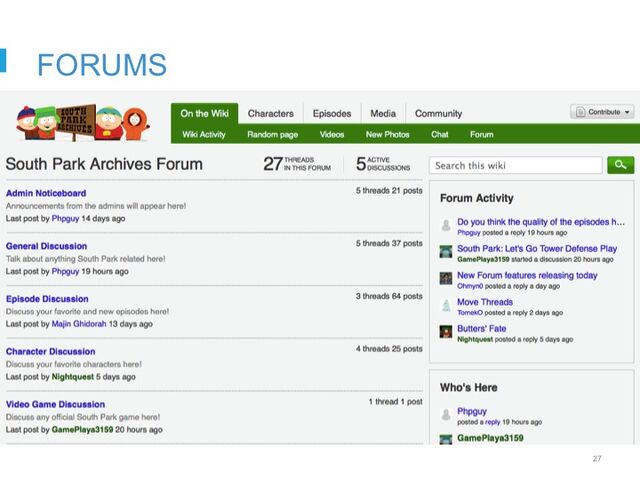Click '3 threads 64 posts' text
The image size is (640, 480).
pos(389,296)
